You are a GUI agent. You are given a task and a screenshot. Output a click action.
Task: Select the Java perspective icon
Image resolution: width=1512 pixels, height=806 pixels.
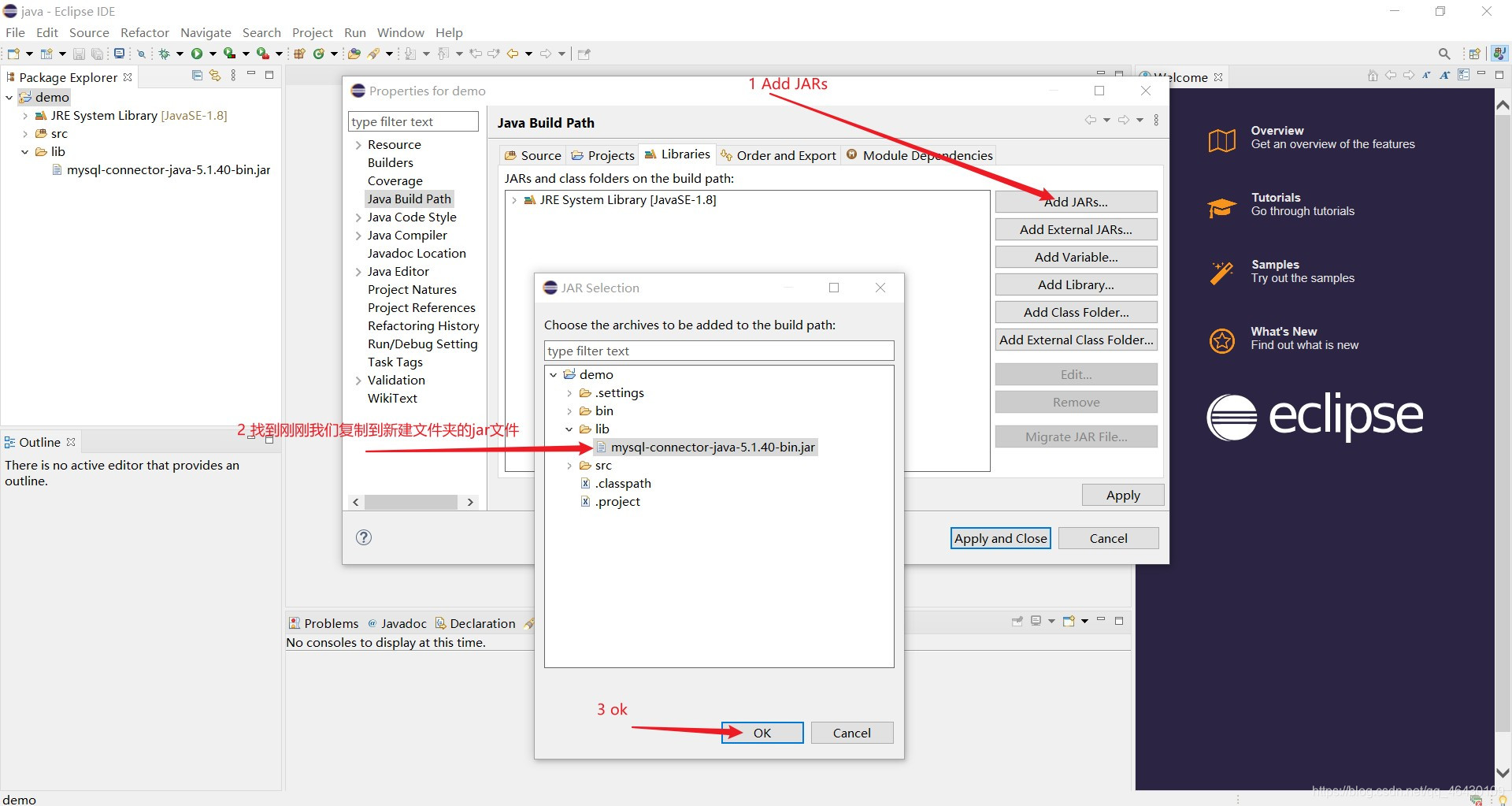pyautogui.click(x=1499, y=54)
